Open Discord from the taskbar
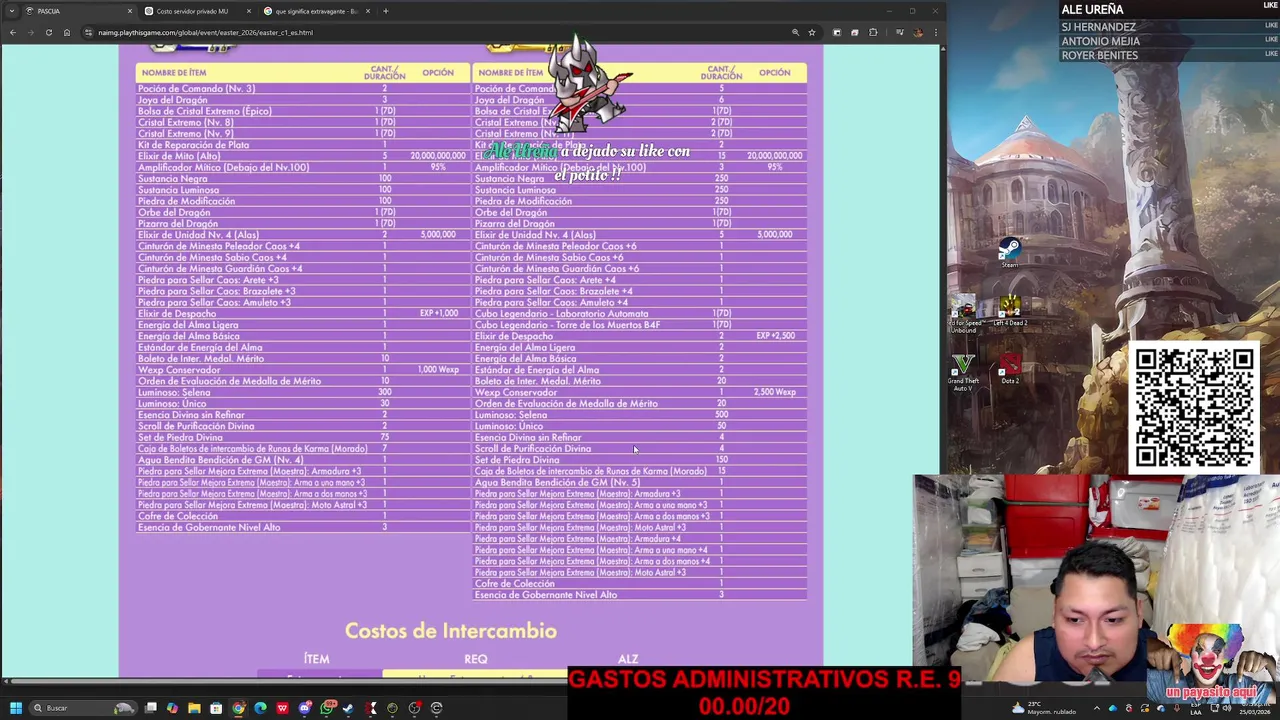This screenshot has height=720, width=1280. coord(305,708)
